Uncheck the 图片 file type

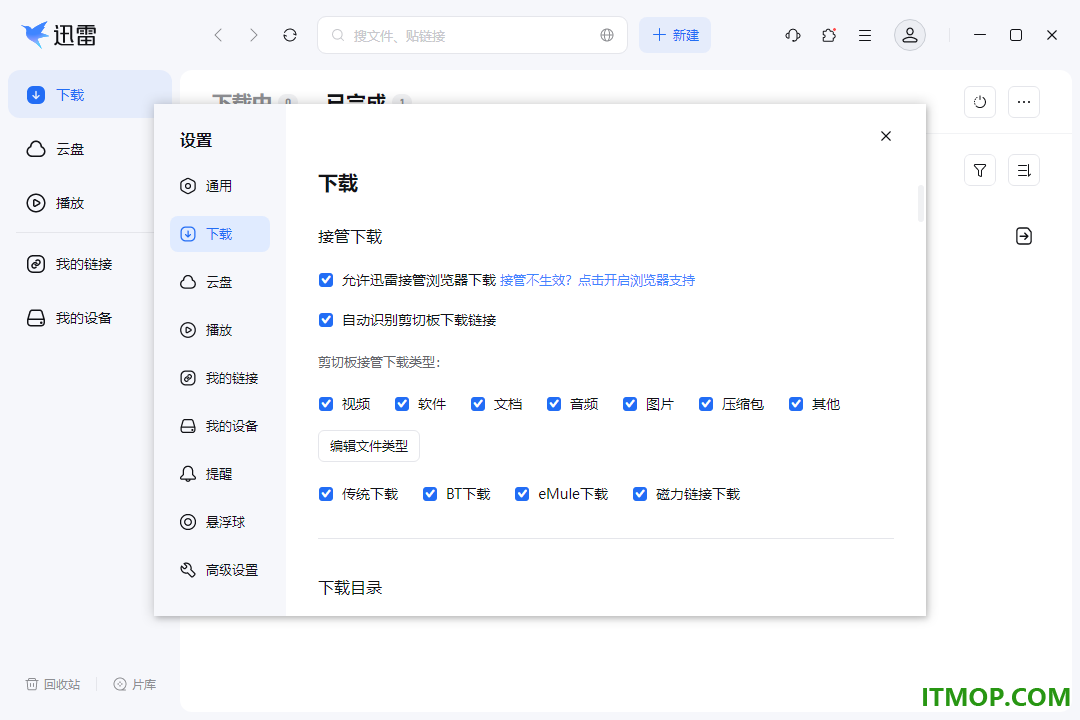click(x=630, y=404)
